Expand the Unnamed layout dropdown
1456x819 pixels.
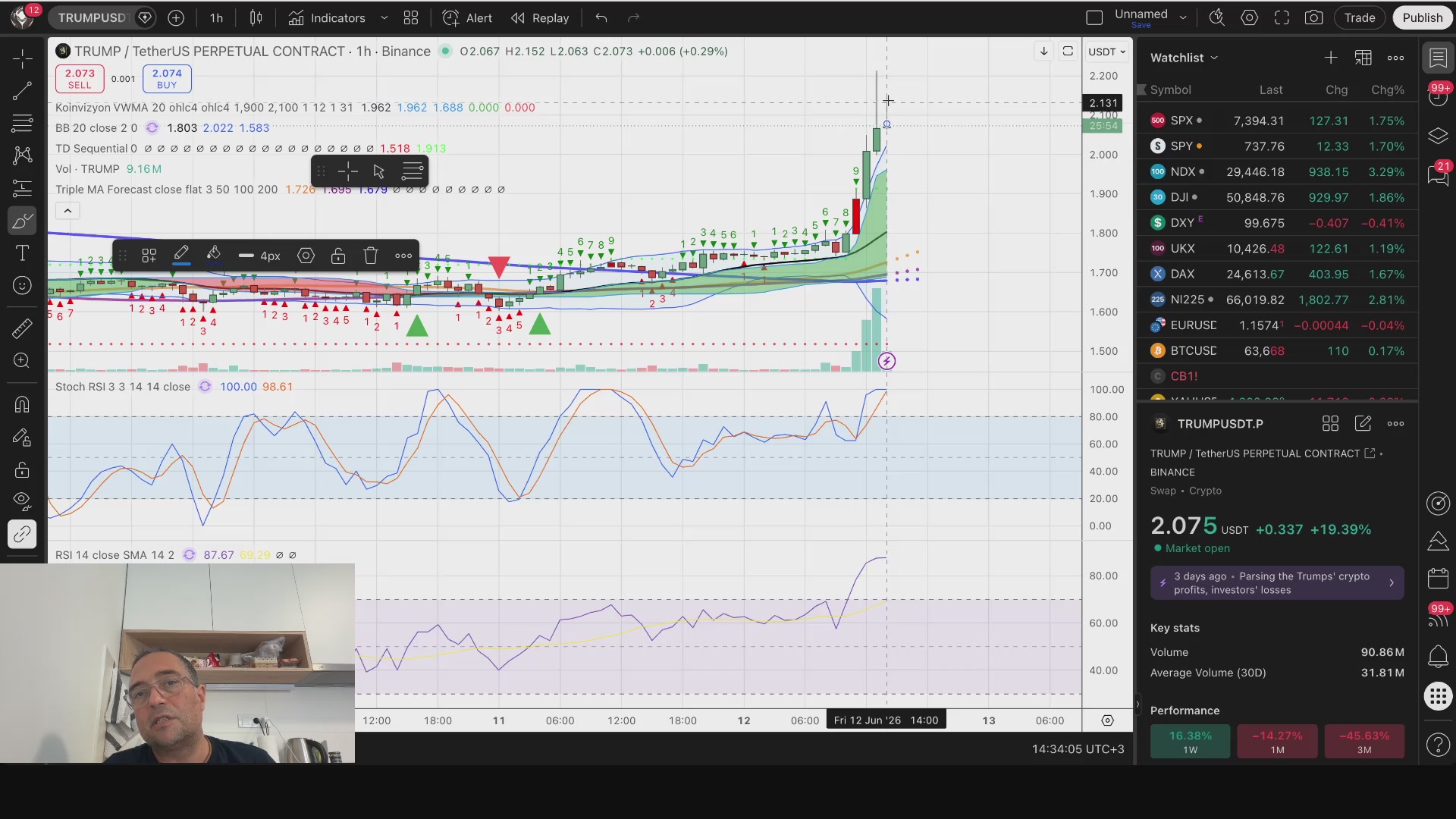coord(1182,17)
